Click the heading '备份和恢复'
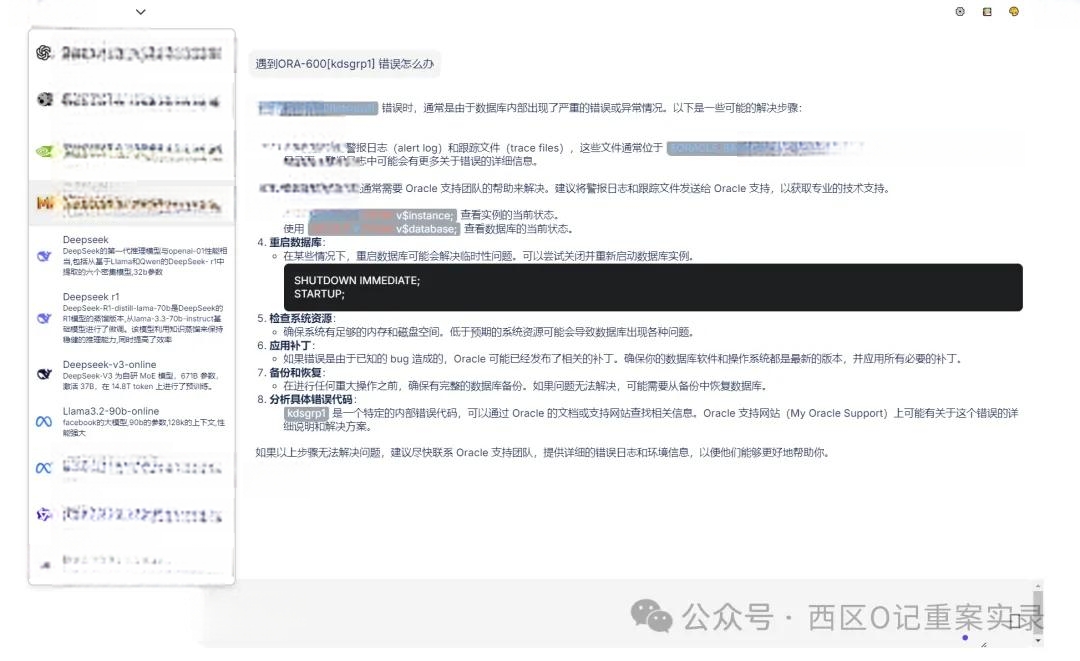 click(x=295, y=373)
